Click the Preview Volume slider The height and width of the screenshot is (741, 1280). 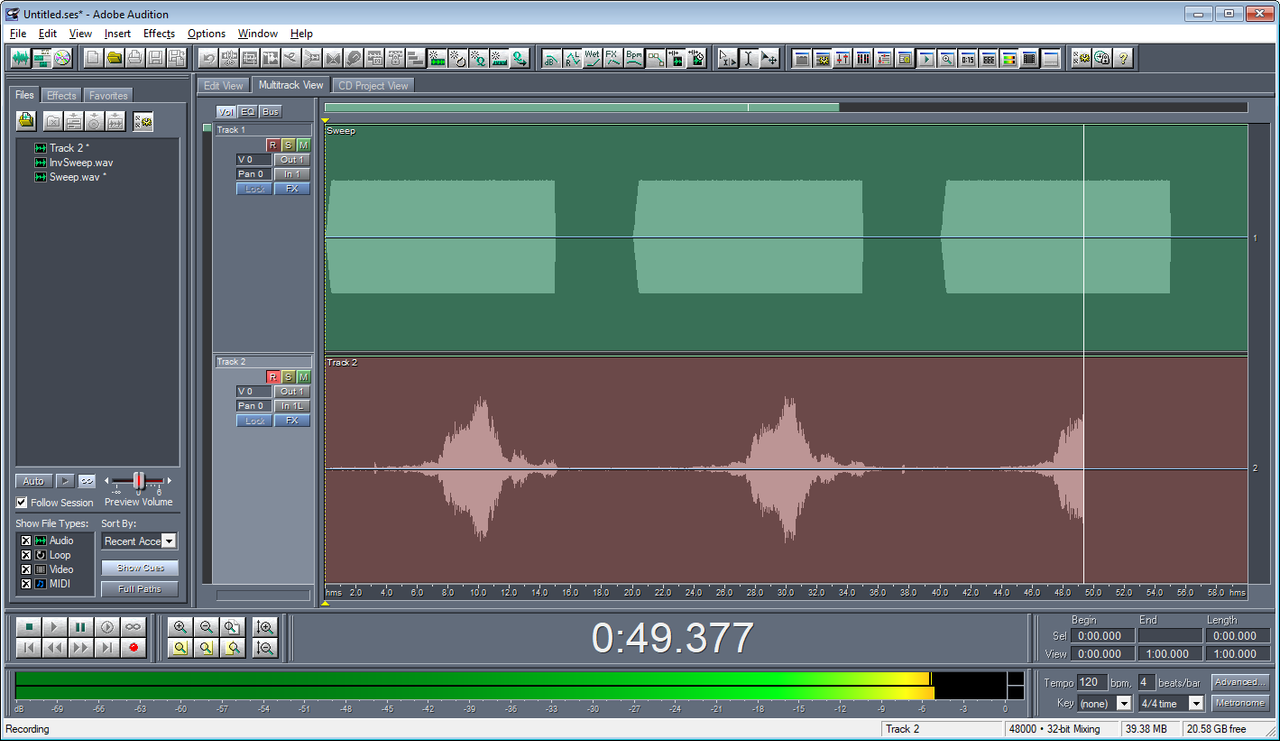coord(140,481)
